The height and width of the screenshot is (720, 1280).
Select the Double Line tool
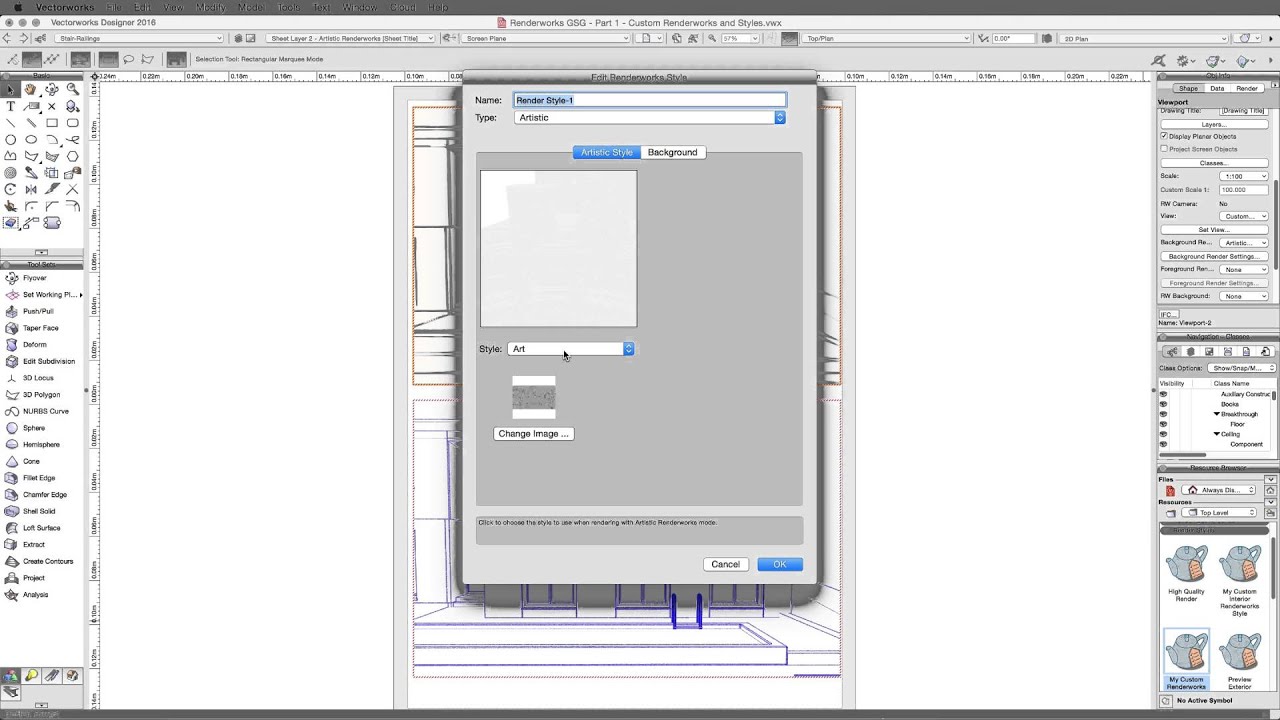point(31,123)
